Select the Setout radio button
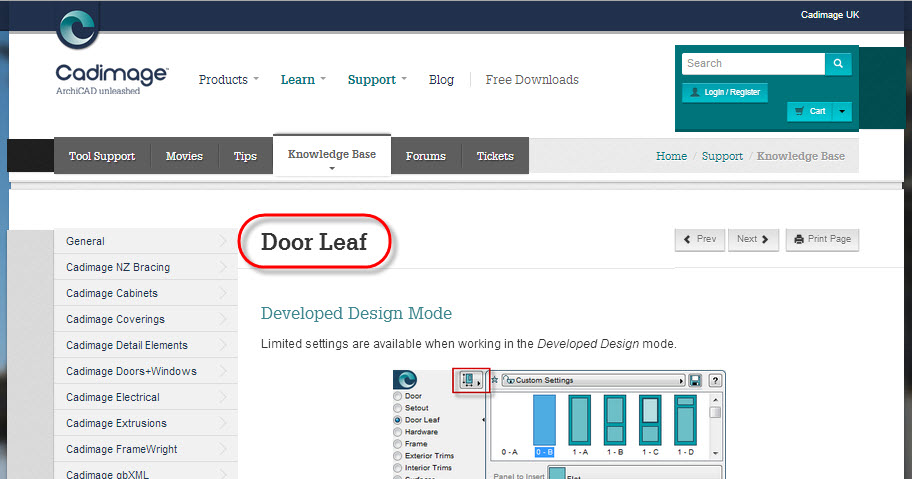Image resolution: width=912 pixels, height=479 pixels. (x=398, y=408)
